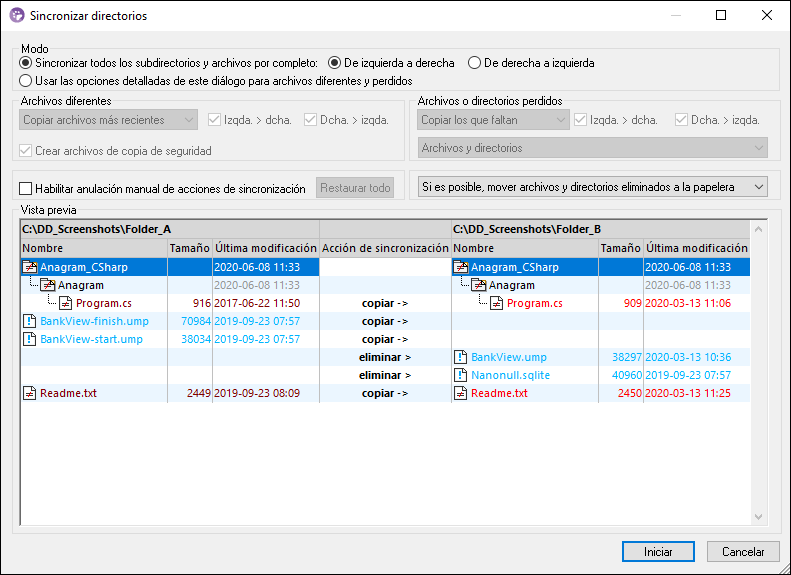791x575 pixels.
Task: Select 'Usar las opciones detalladas' radio option
Action: (26, 80)
